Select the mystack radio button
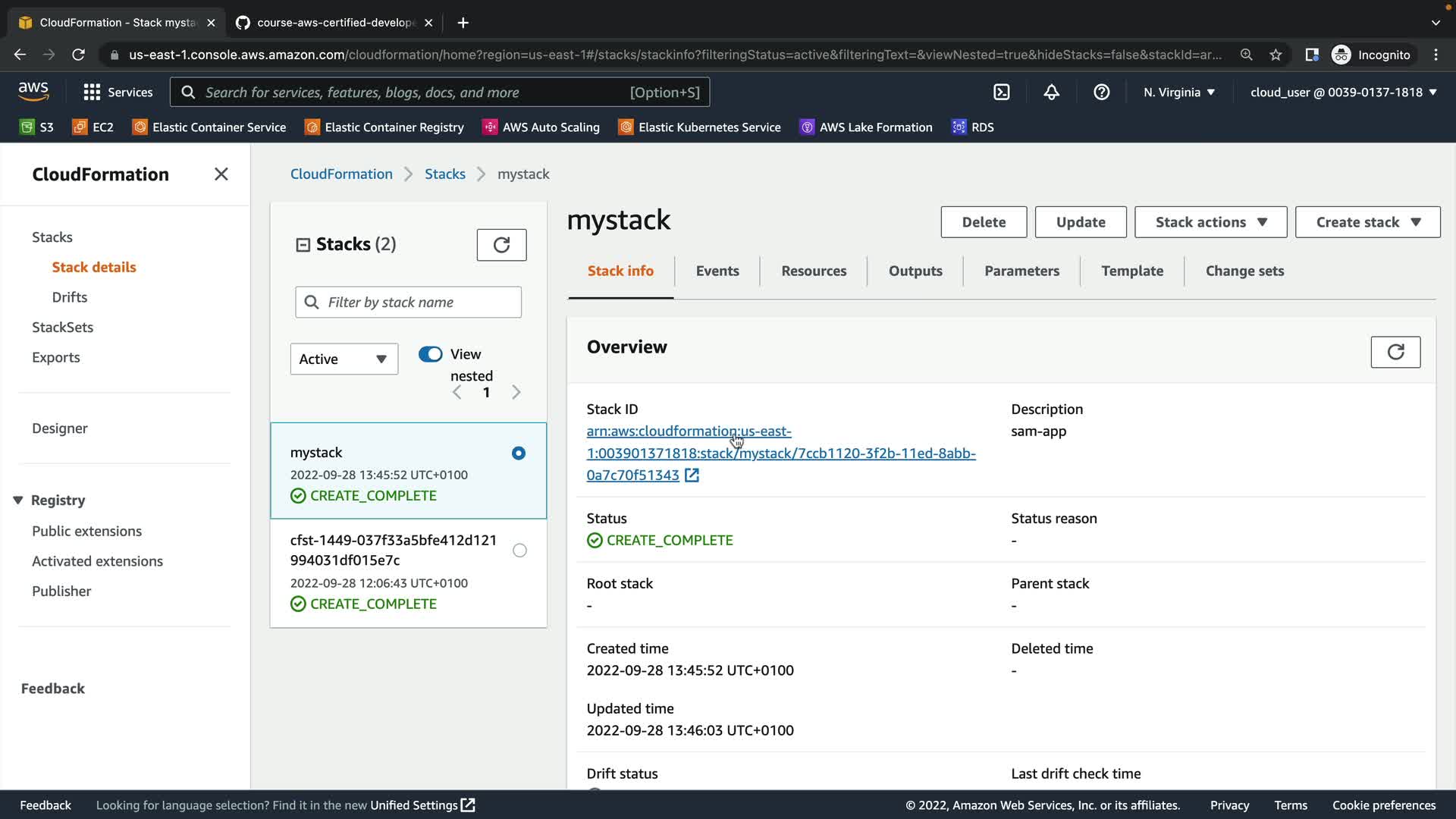Image resolution: width=1456 pixels, height=819 pixels. (519, 453)
